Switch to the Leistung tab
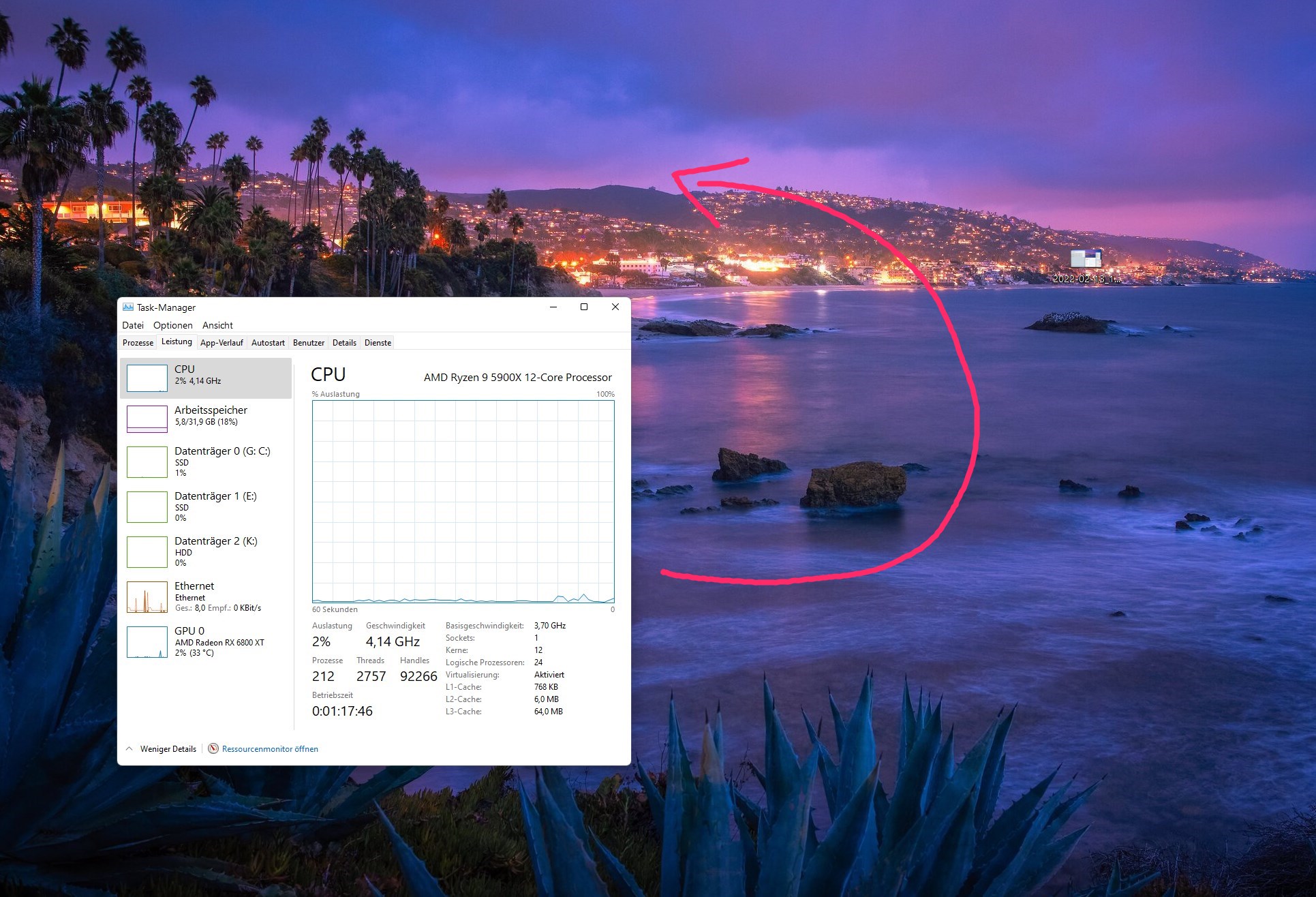This screenshot has width=1316, height=897. [x=177, y=341]
